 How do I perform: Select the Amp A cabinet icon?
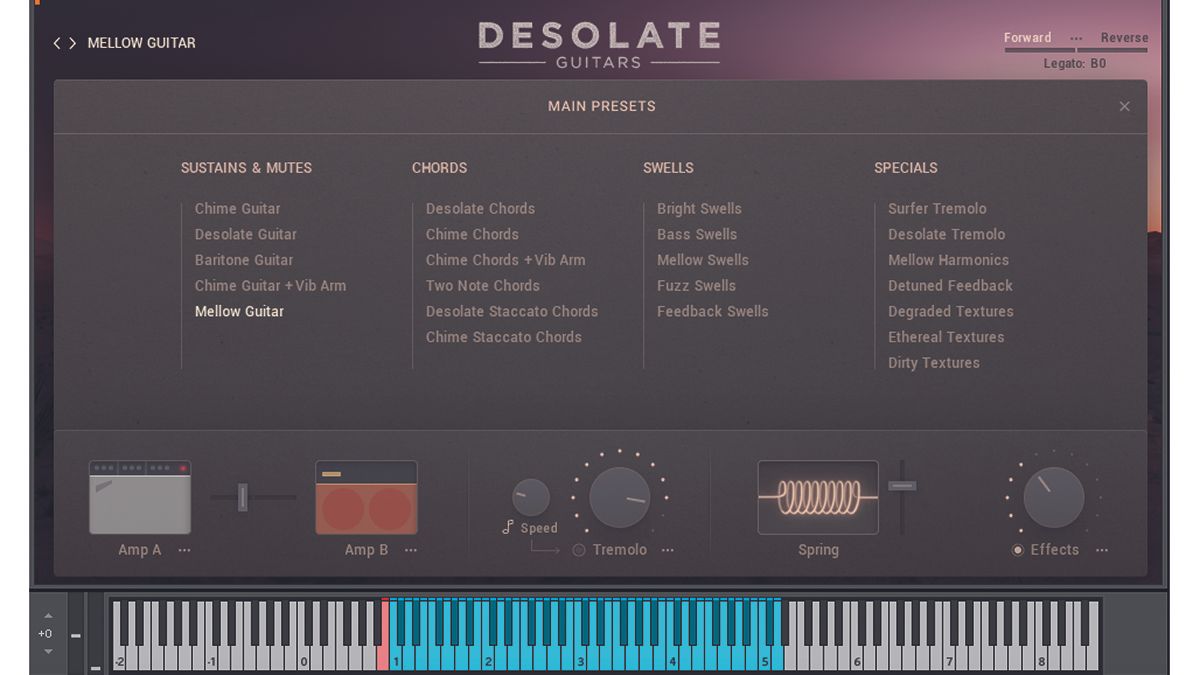click(x=140, y=497)
